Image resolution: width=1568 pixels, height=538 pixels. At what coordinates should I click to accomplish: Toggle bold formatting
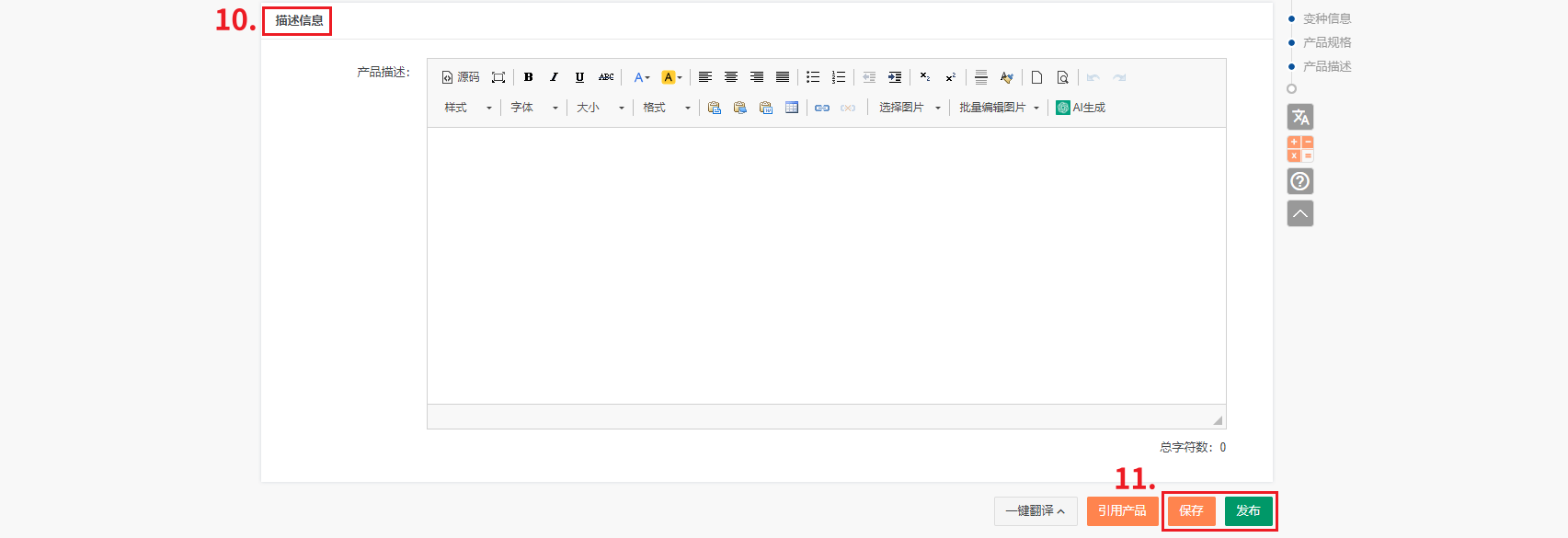click(x=529, y=77)
